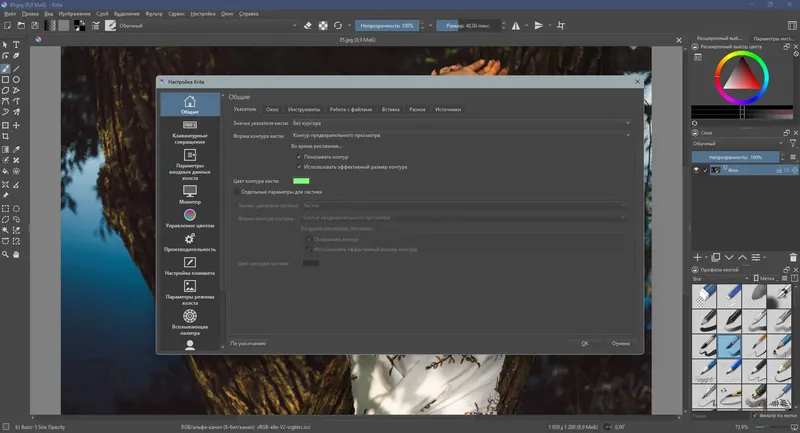Open the Монитор settings section
Viewport: 800px width, 433px height.
coord(189,193)
